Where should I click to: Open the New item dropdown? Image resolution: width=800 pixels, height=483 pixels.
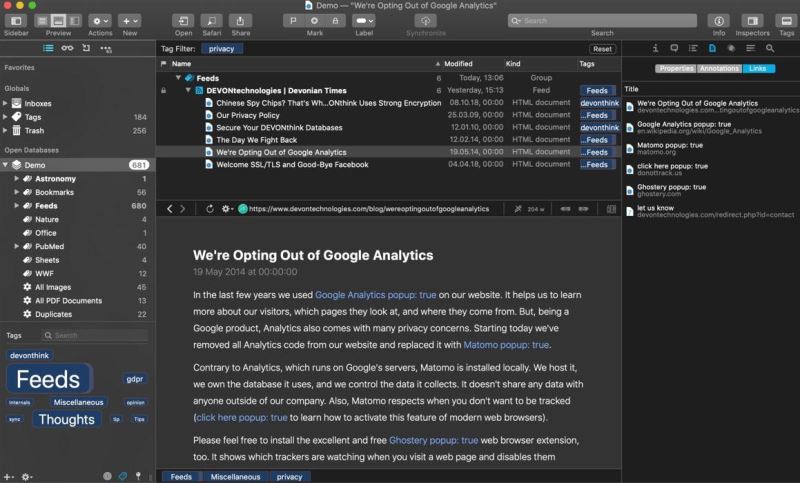pyautogui.click(x=130, y=21)
